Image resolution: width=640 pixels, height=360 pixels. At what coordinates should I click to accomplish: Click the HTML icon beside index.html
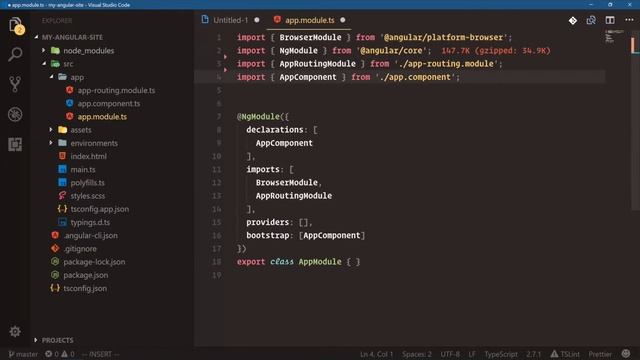(x=62, y=156)
